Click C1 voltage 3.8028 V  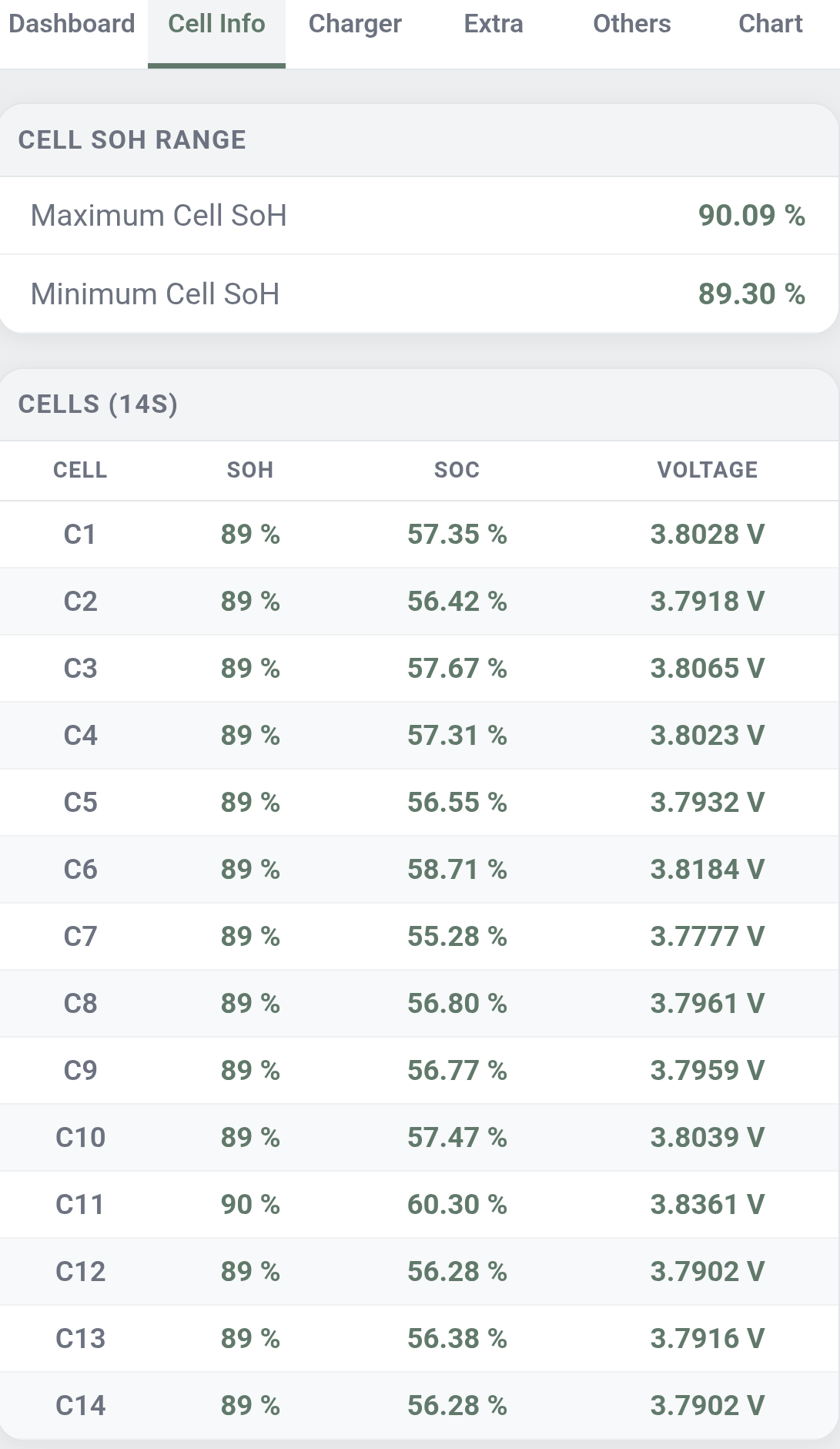pyautogui.click(x=708, y=535)
